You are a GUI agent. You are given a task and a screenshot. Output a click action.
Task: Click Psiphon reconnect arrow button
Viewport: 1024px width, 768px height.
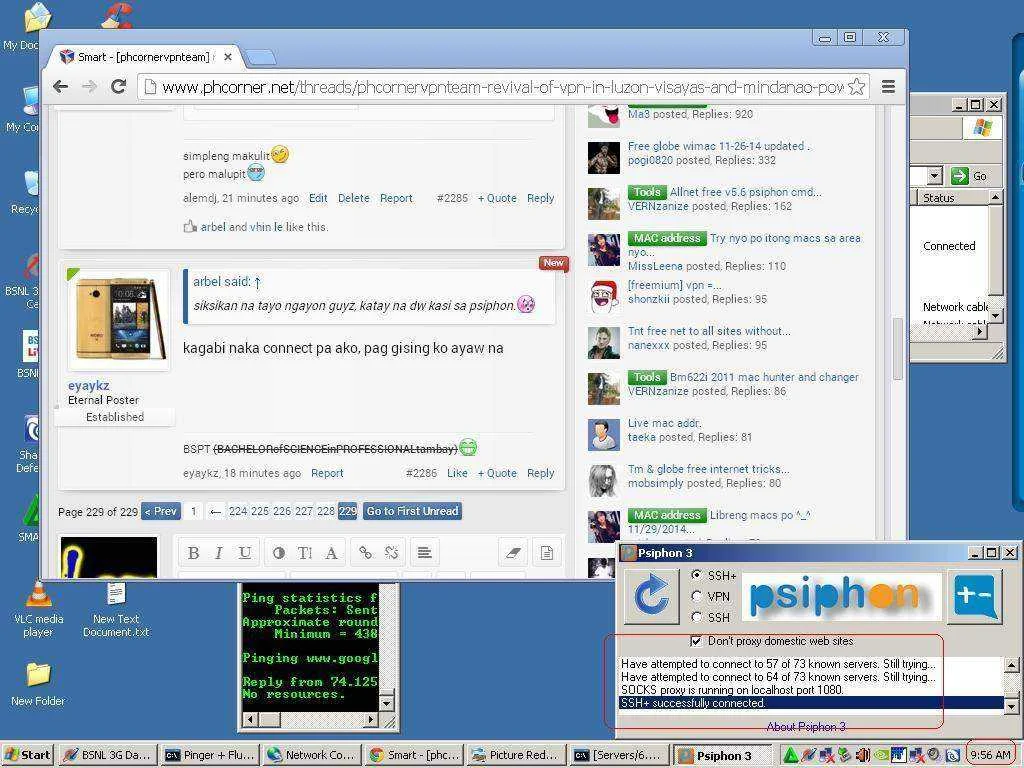652,596
